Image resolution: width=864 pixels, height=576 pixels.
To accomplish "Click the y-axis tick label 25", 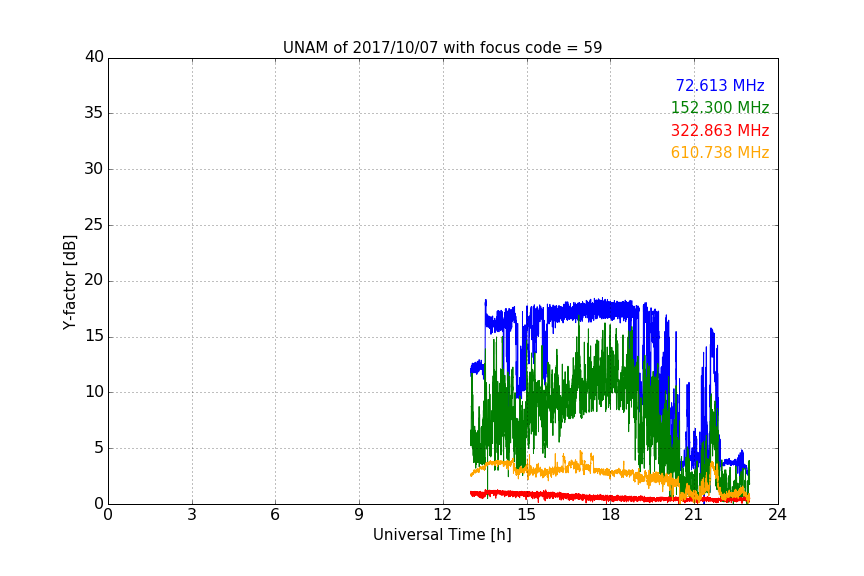I will coord(94,224).
